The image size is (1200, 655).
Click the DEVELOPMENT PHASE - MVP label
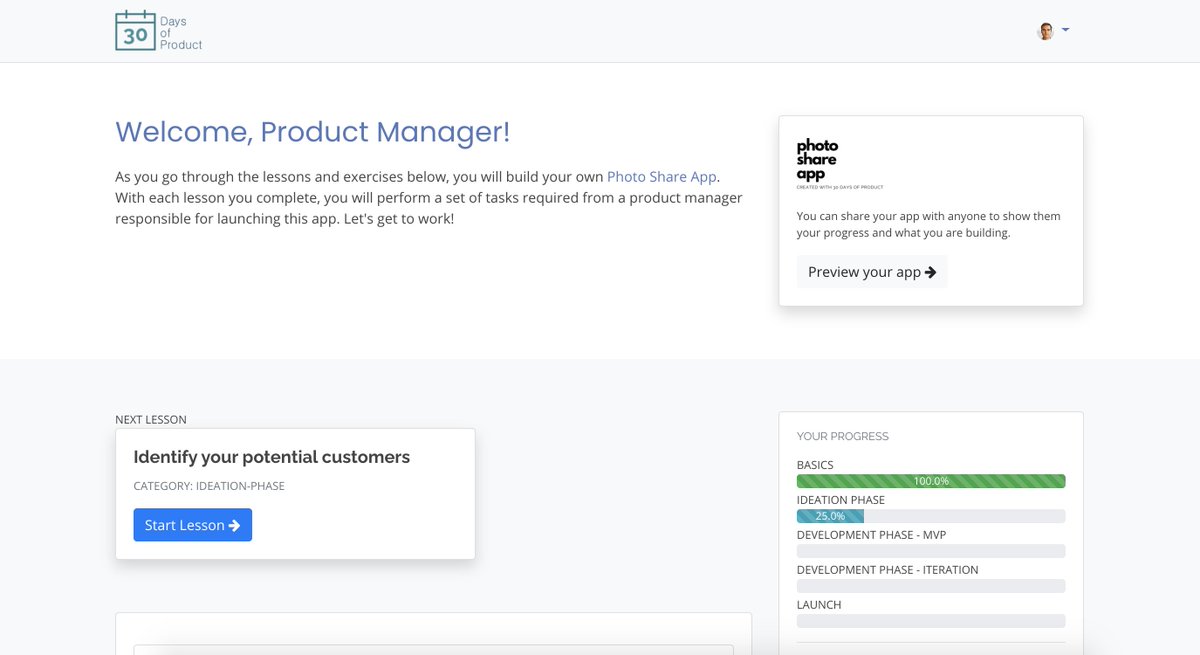pos(871,535)
